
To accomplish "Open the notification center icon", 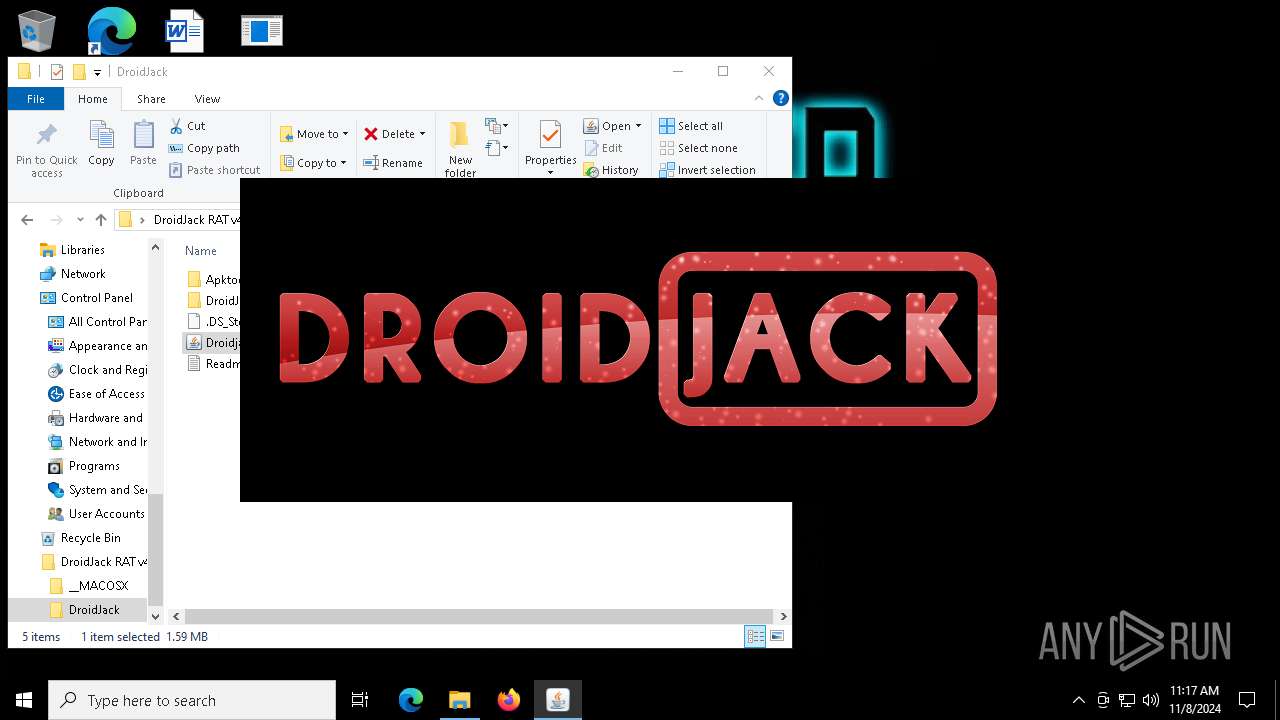I will [x=1247, y=700].
